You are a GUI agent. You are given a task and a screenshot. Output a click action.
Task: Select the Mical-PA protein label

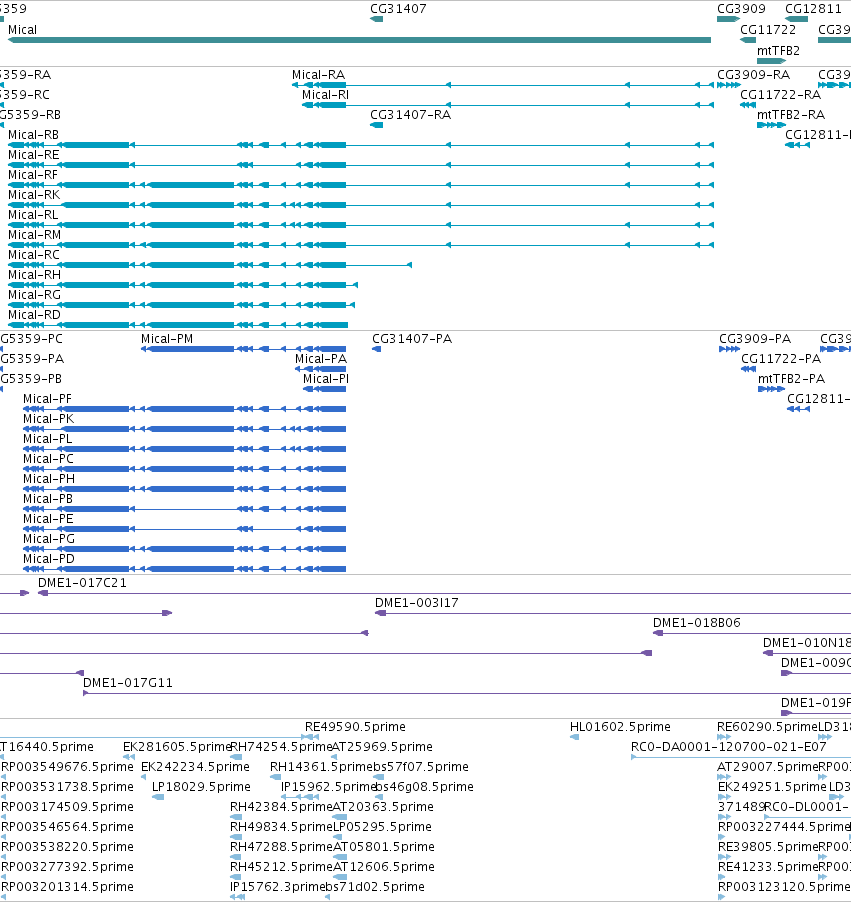click(320, 359)
